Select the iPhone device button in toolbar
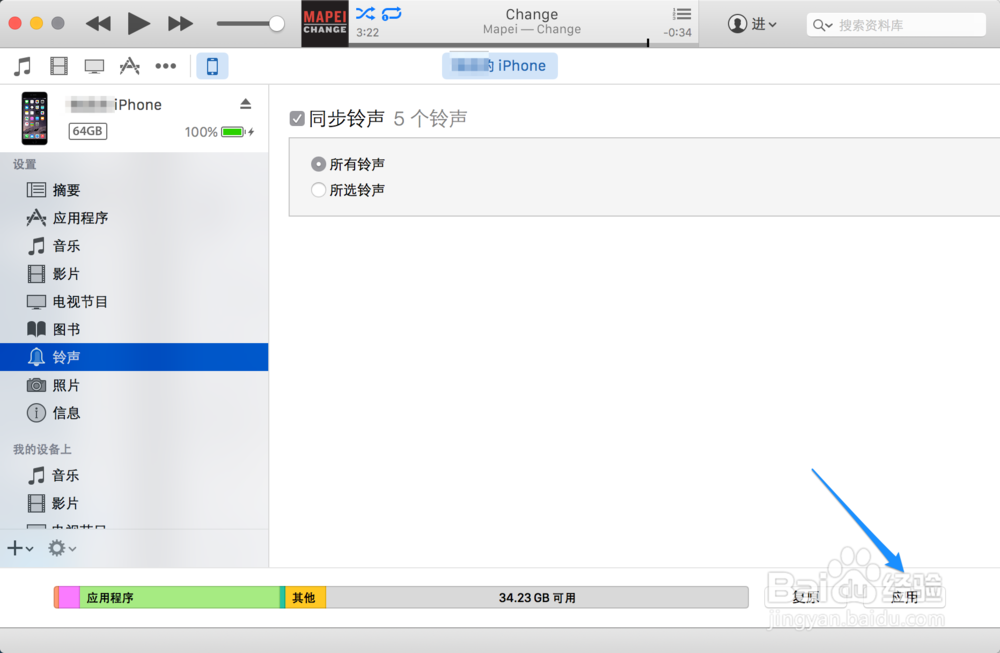Screen dimensions: 1000x653 click(212, 66)
